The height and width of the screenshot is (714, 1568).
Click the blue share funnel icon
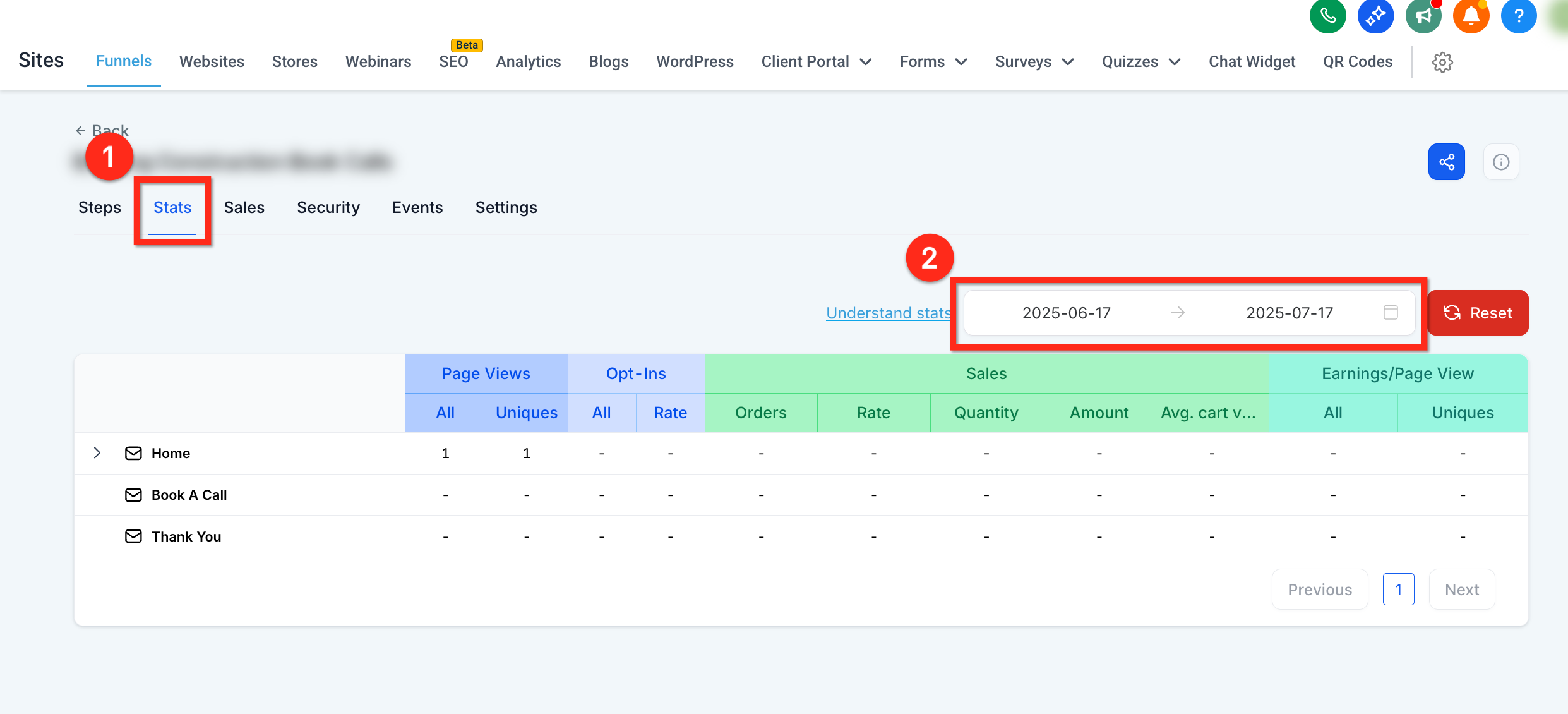click(x=1447, y=162)
